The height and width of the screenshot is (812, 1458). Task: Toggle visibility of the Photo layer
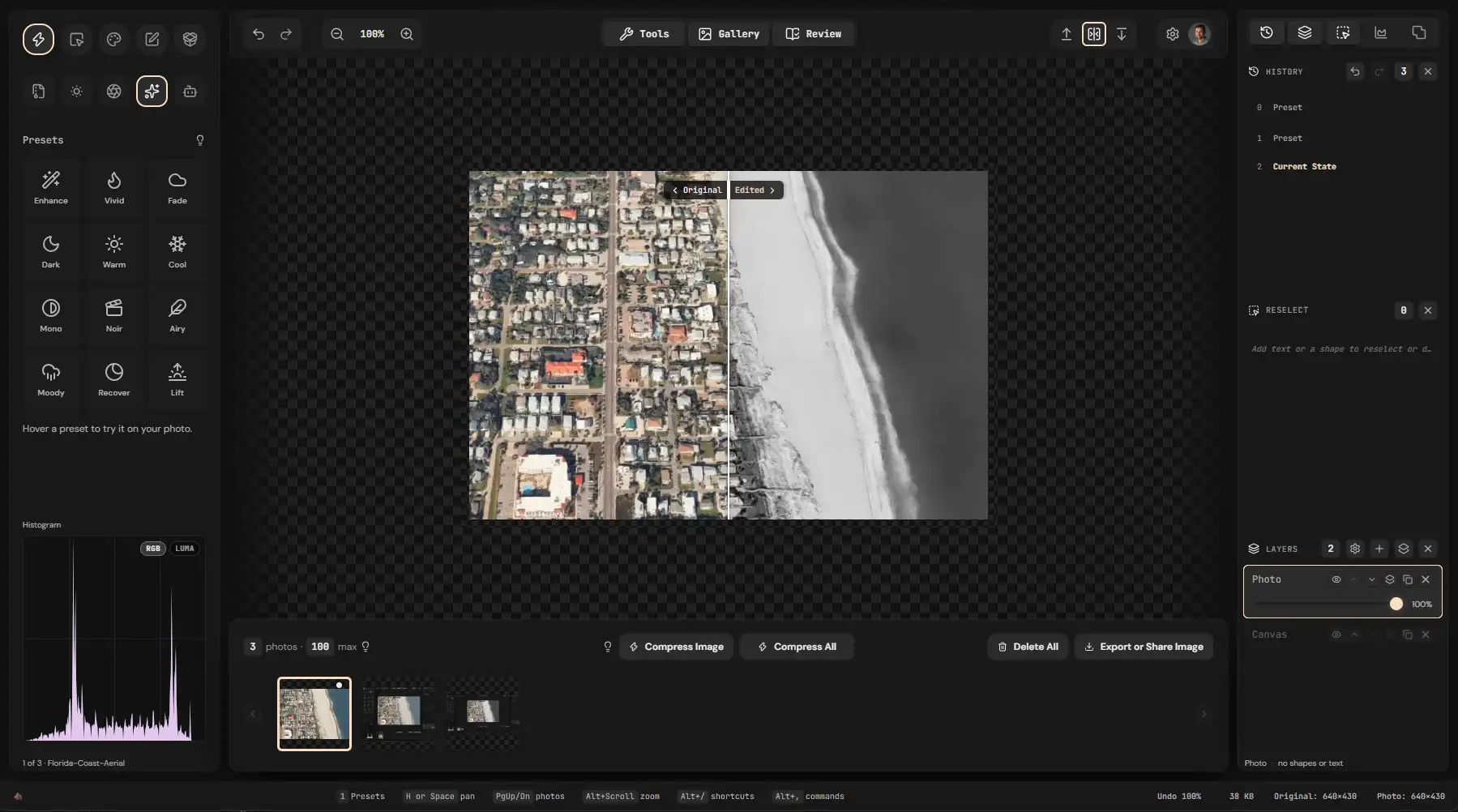[x=1336, y=579]
